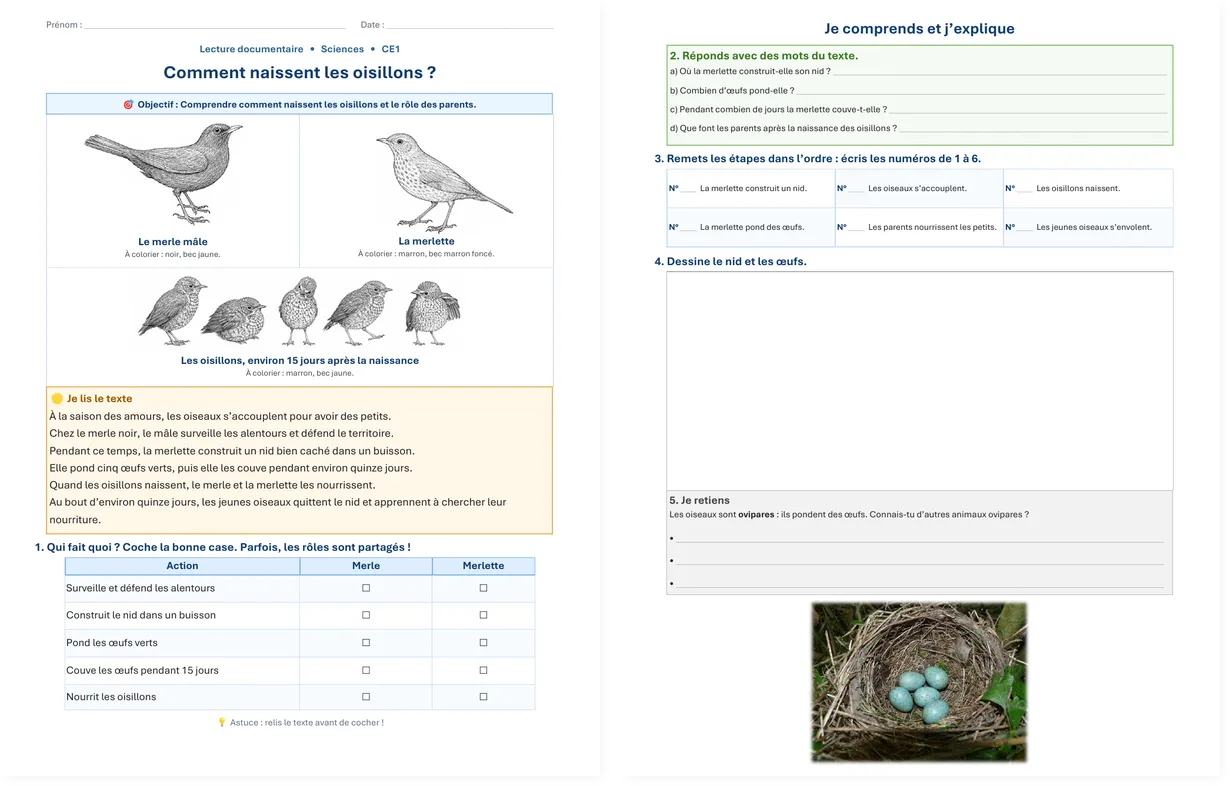Click the caption 'La merlette'
Screen dimensions: 1230x786
click(426, 241)
